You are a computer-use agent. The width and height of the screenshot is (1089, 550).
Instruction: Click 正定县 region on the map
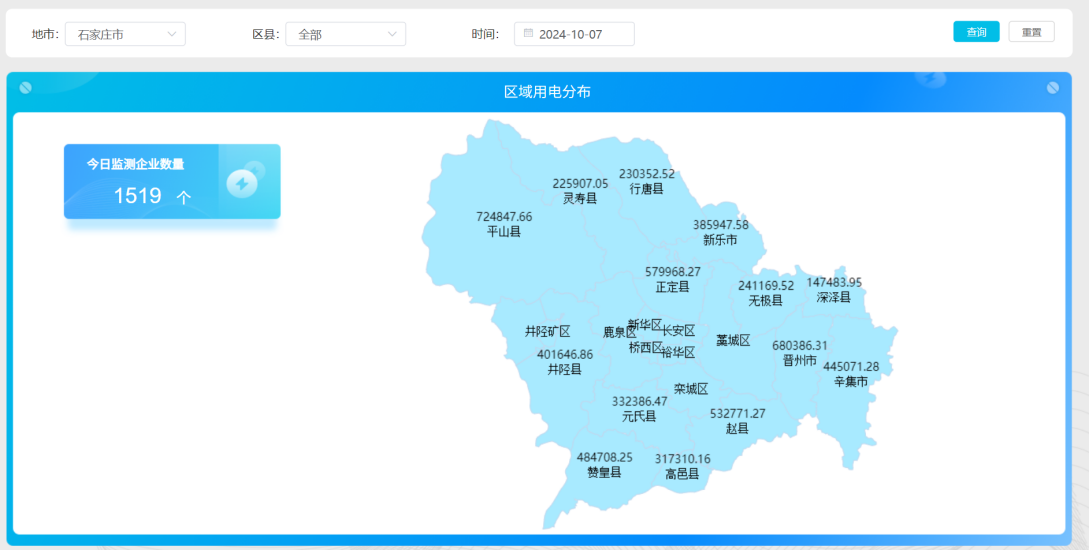click(x=672, y=287)
